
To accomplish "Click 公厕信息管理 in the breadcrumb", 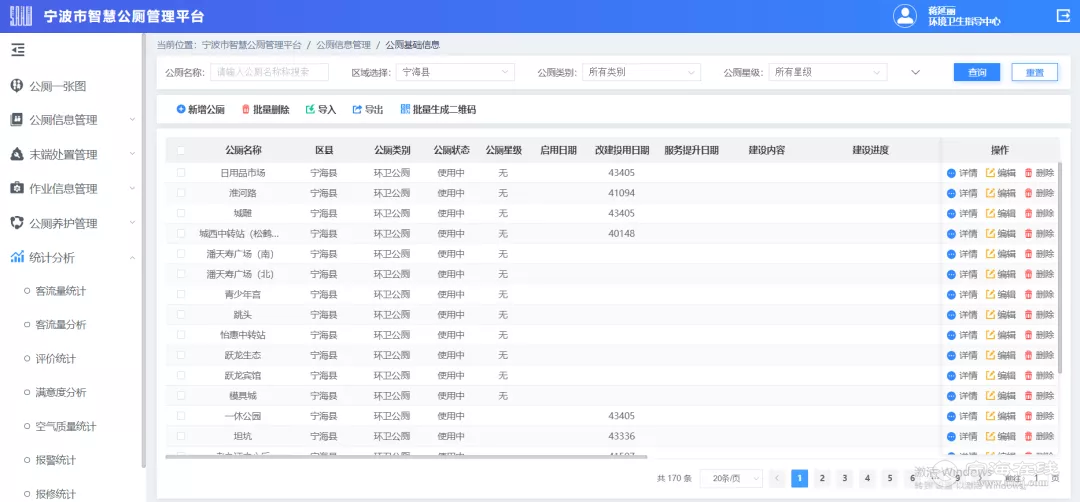I will (x=343, y=45).
